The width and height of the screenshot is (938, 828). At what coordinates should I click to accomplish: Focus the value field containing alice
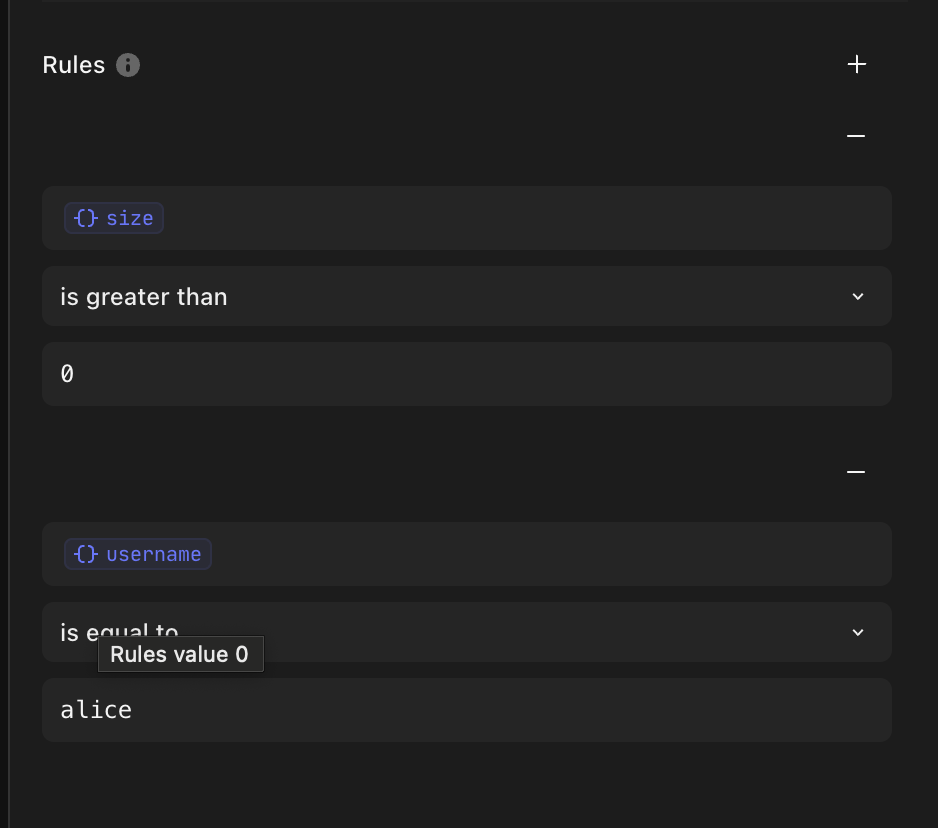(x=467, y=710)
